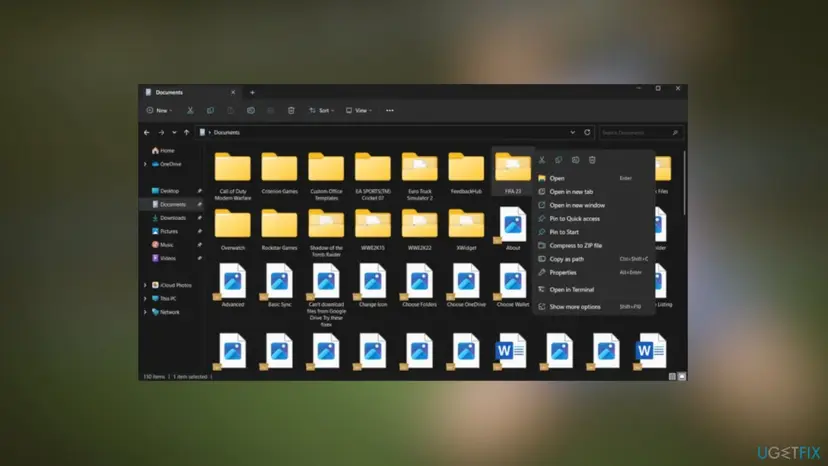Select the Custom Office Templates folder
This screenshot has height=466, width=828.
pyautogui.click(x=326, y=176)
